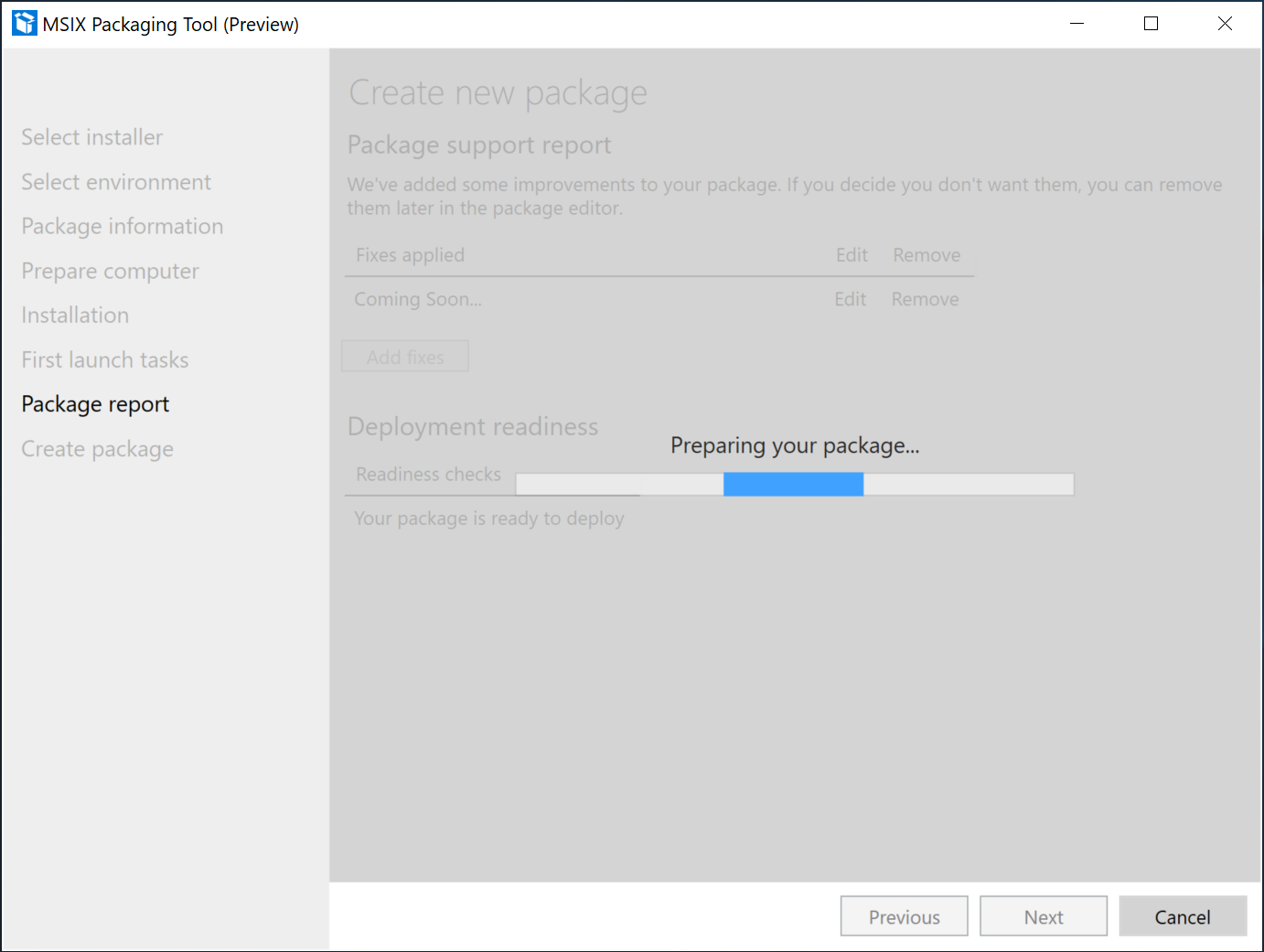Select Prepare computer in sidebar
This screenshot has width=1264, height=952.
111,271
